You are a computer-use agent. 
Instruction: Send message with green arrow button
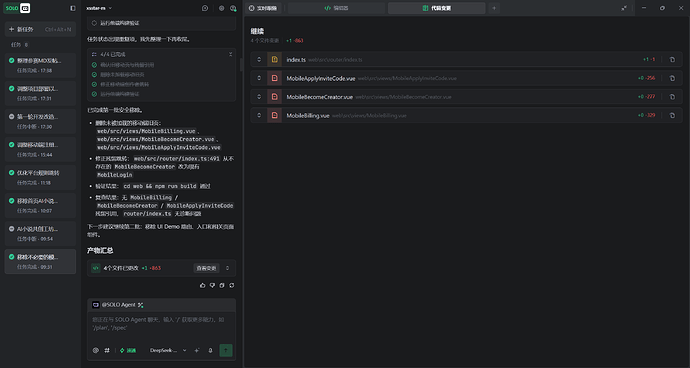(226, 350)
